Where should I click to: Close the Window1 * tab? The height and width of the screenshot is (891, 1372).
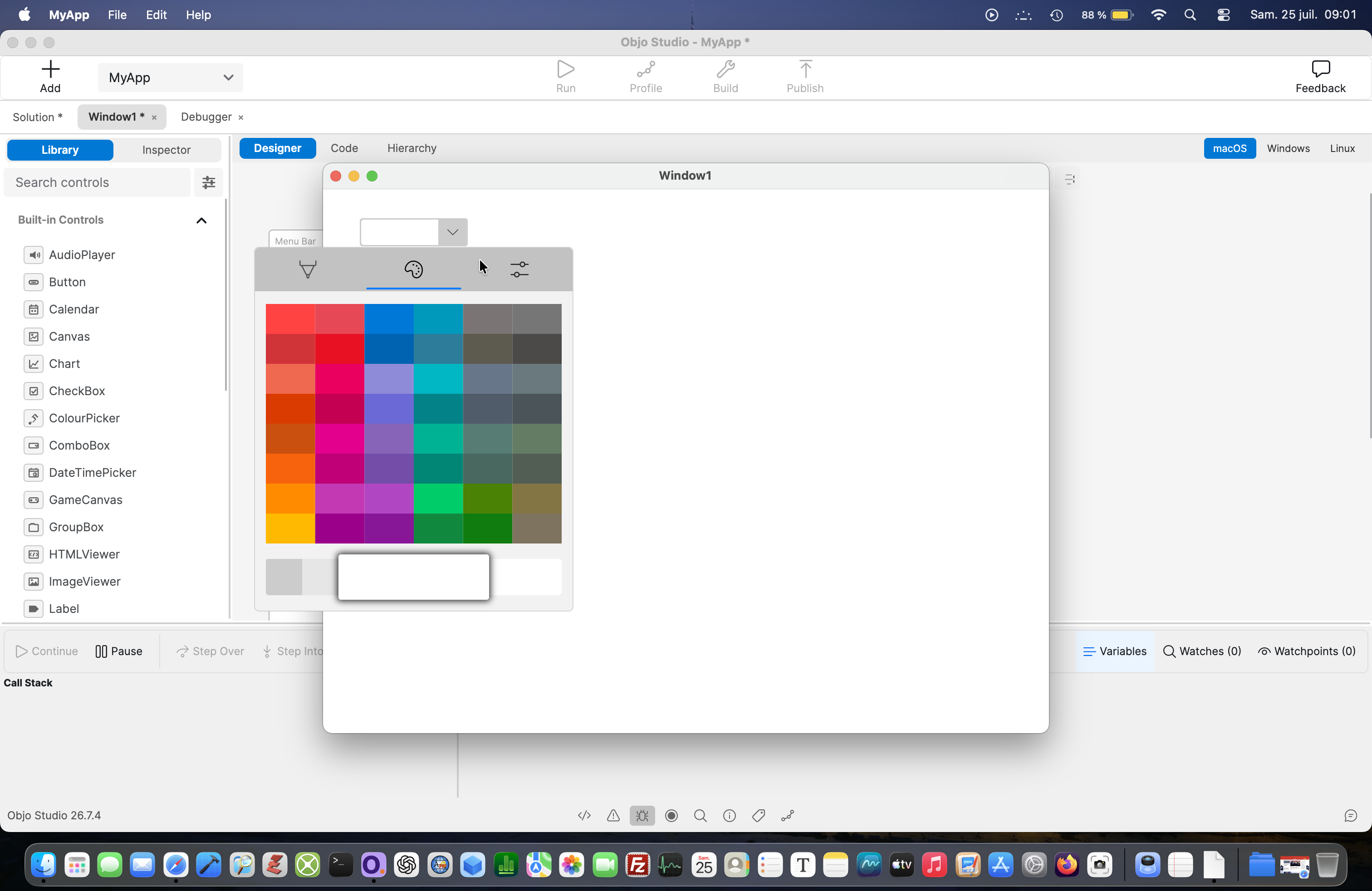[154, 117]
